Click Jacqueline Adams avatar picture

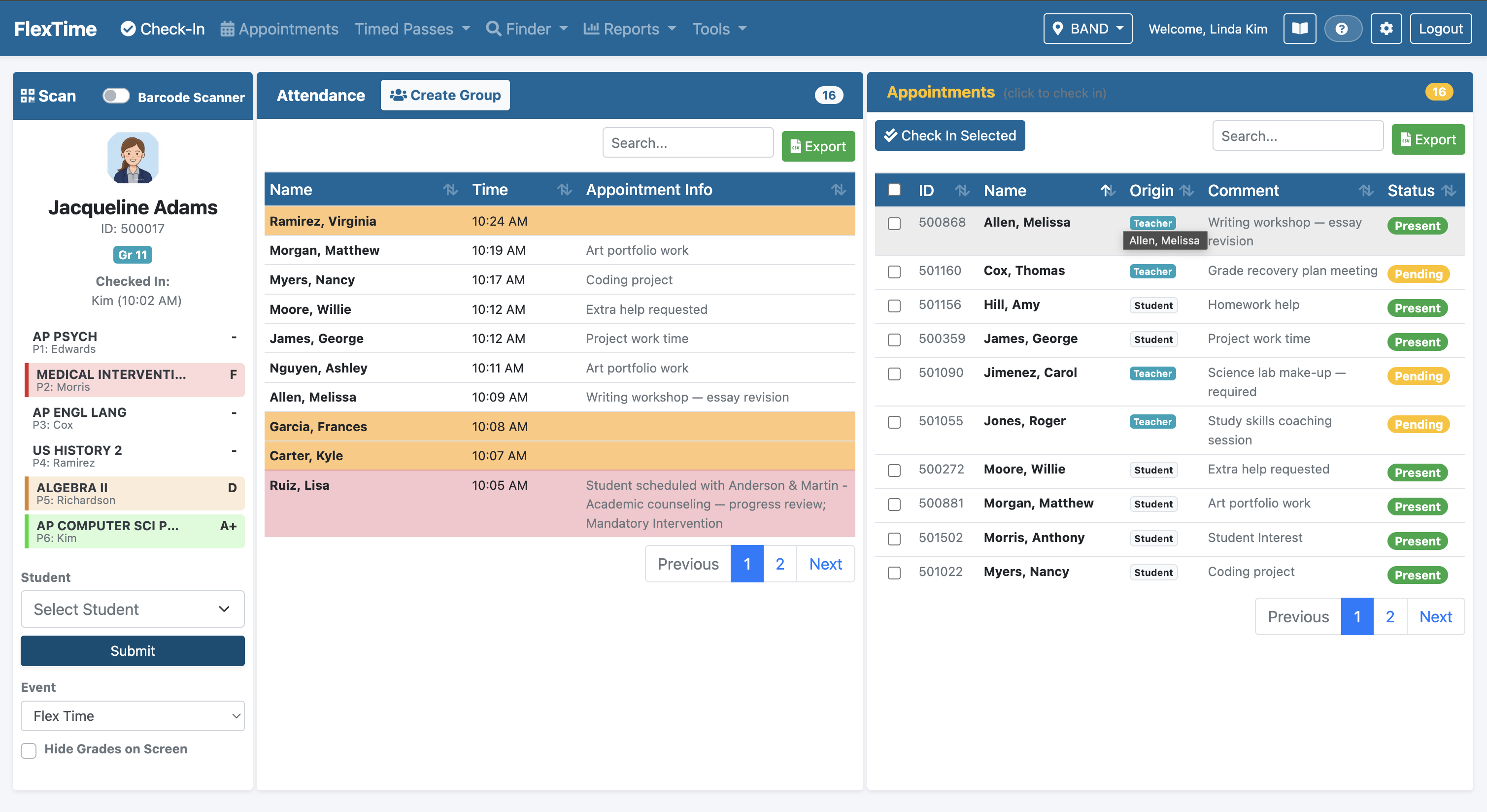point(133,158)
